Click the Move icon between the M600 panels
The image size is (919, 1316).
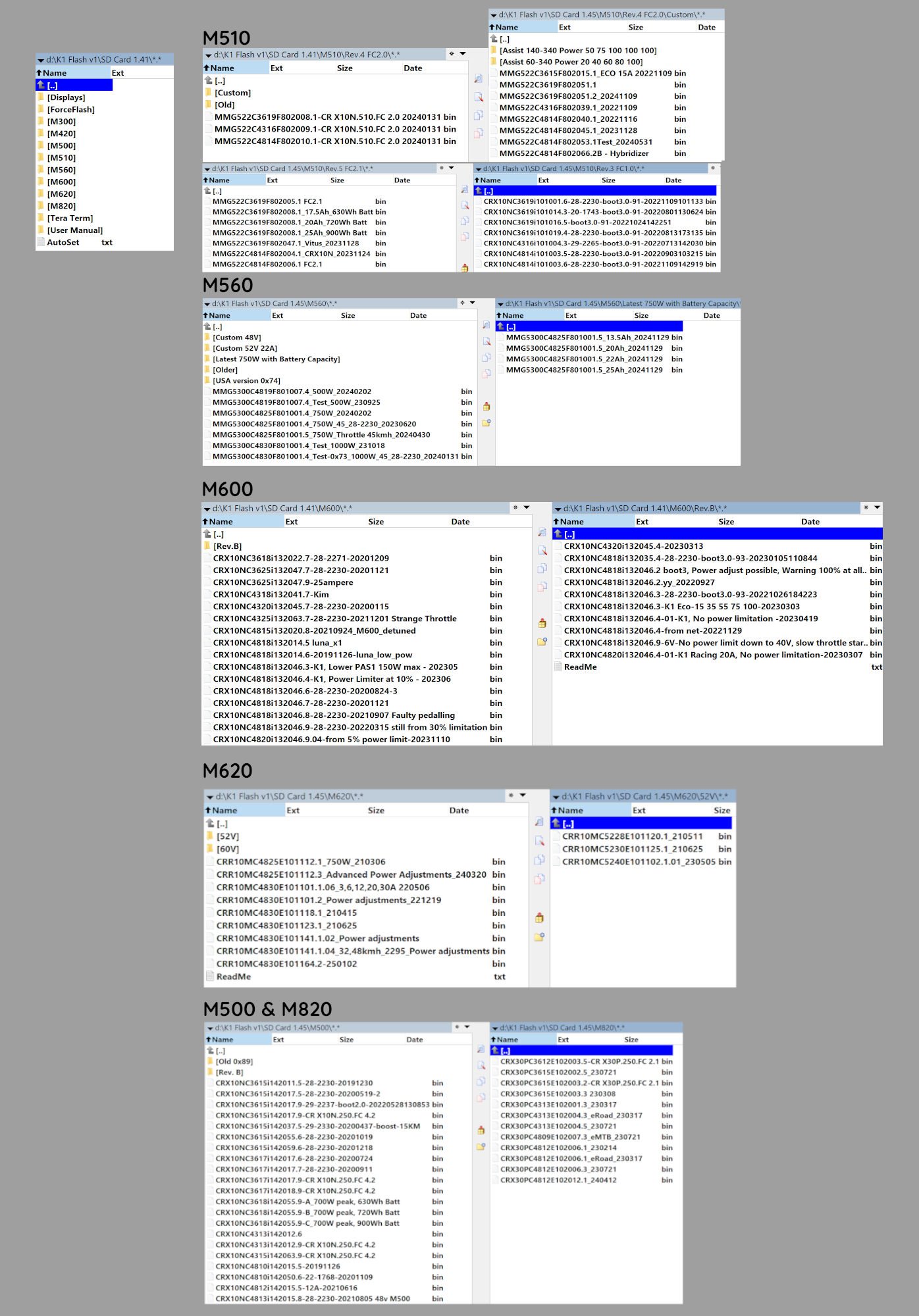[542, 586]
